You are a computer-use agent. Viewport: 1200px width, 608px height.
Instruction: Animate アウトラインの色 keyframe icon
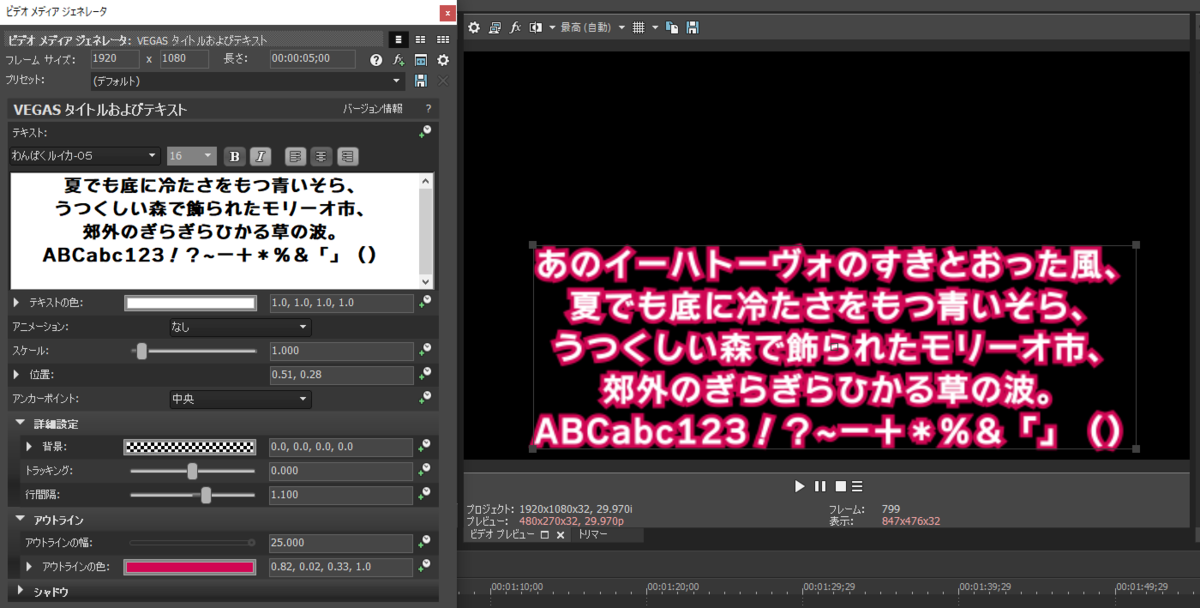tap(424, 566)
